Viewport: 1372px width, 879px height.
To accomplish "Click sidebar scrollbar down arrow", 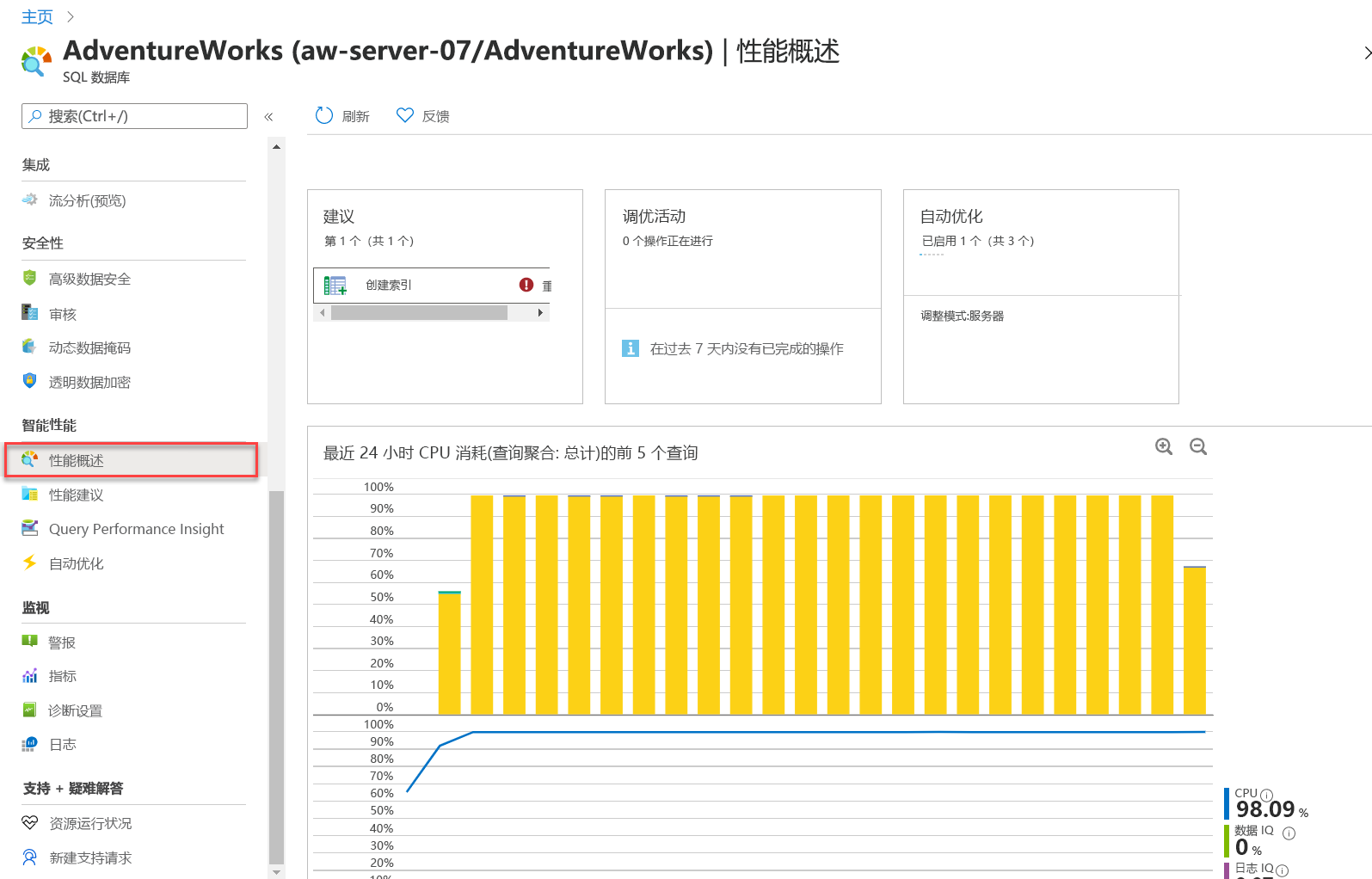I will (276, 872).
